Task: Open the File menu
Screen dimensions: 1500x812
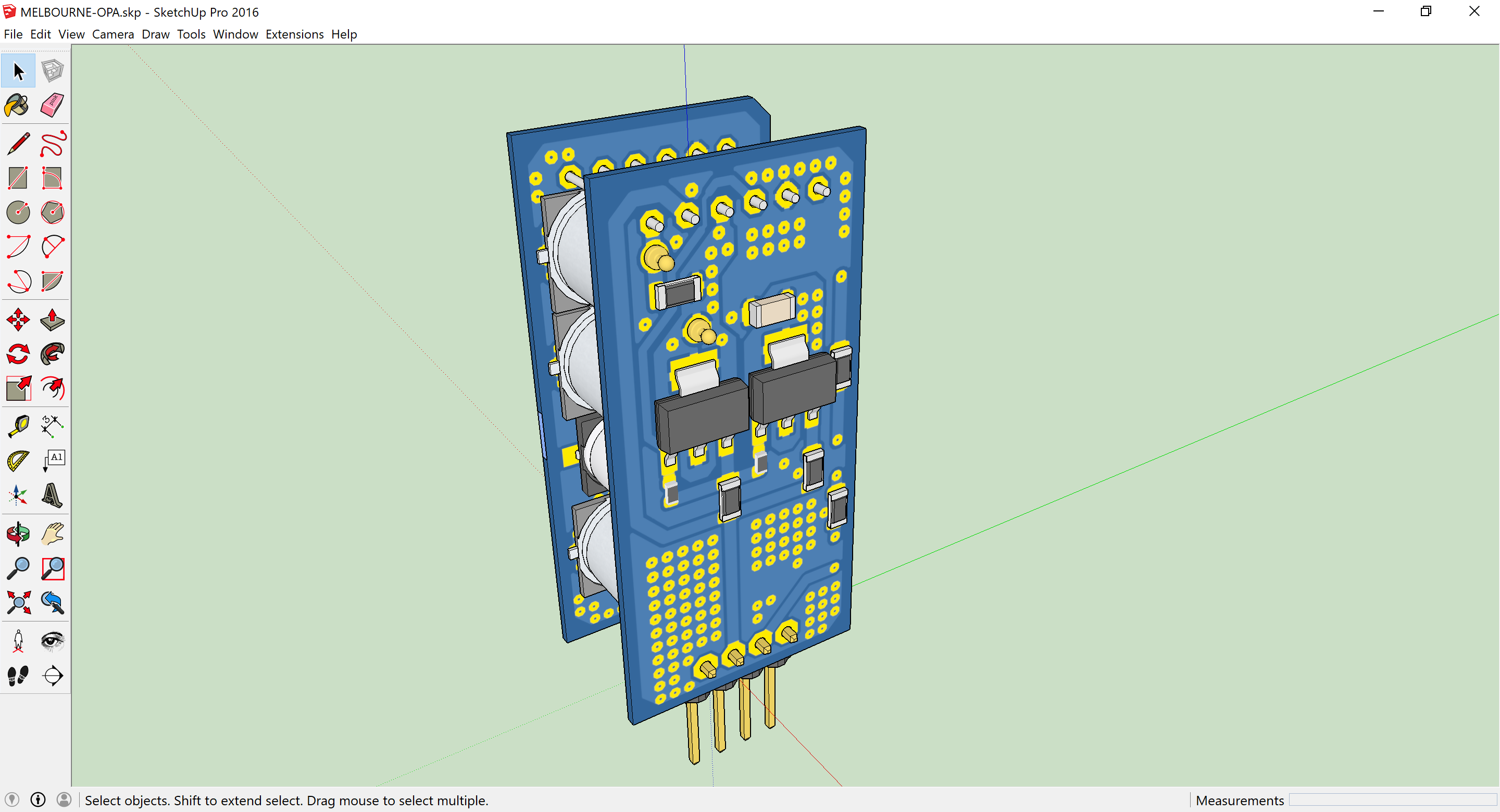Action: point(13,34)
